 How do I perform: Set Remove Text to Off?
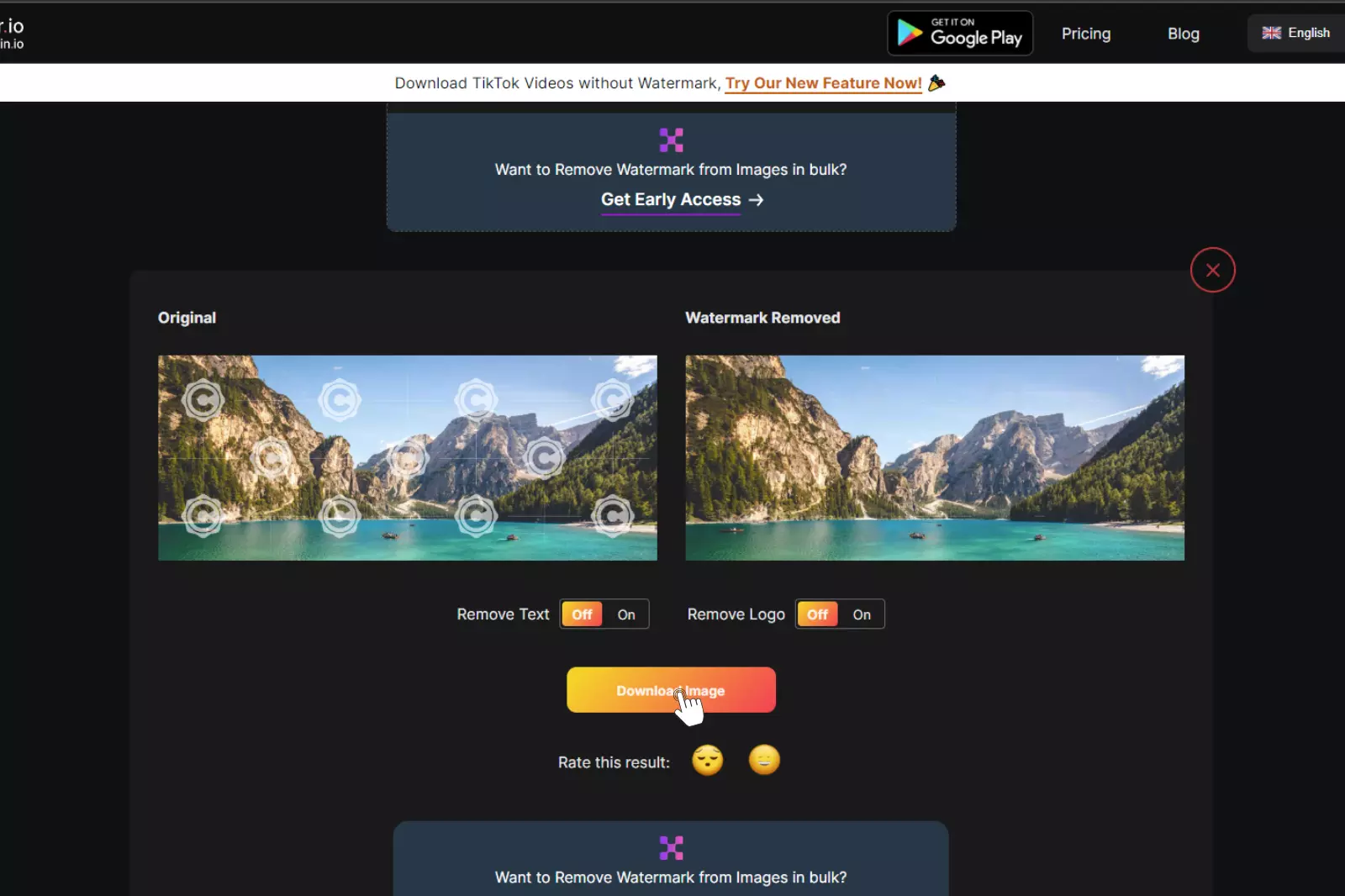click(x=582, y=614)
